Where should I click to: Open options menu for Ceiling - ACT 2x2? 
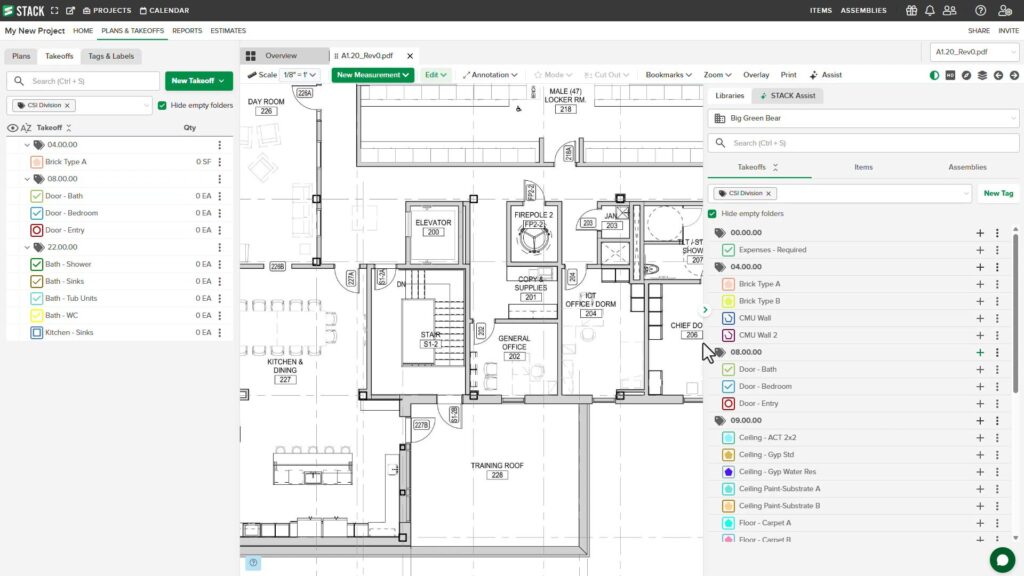pos(997,438)
